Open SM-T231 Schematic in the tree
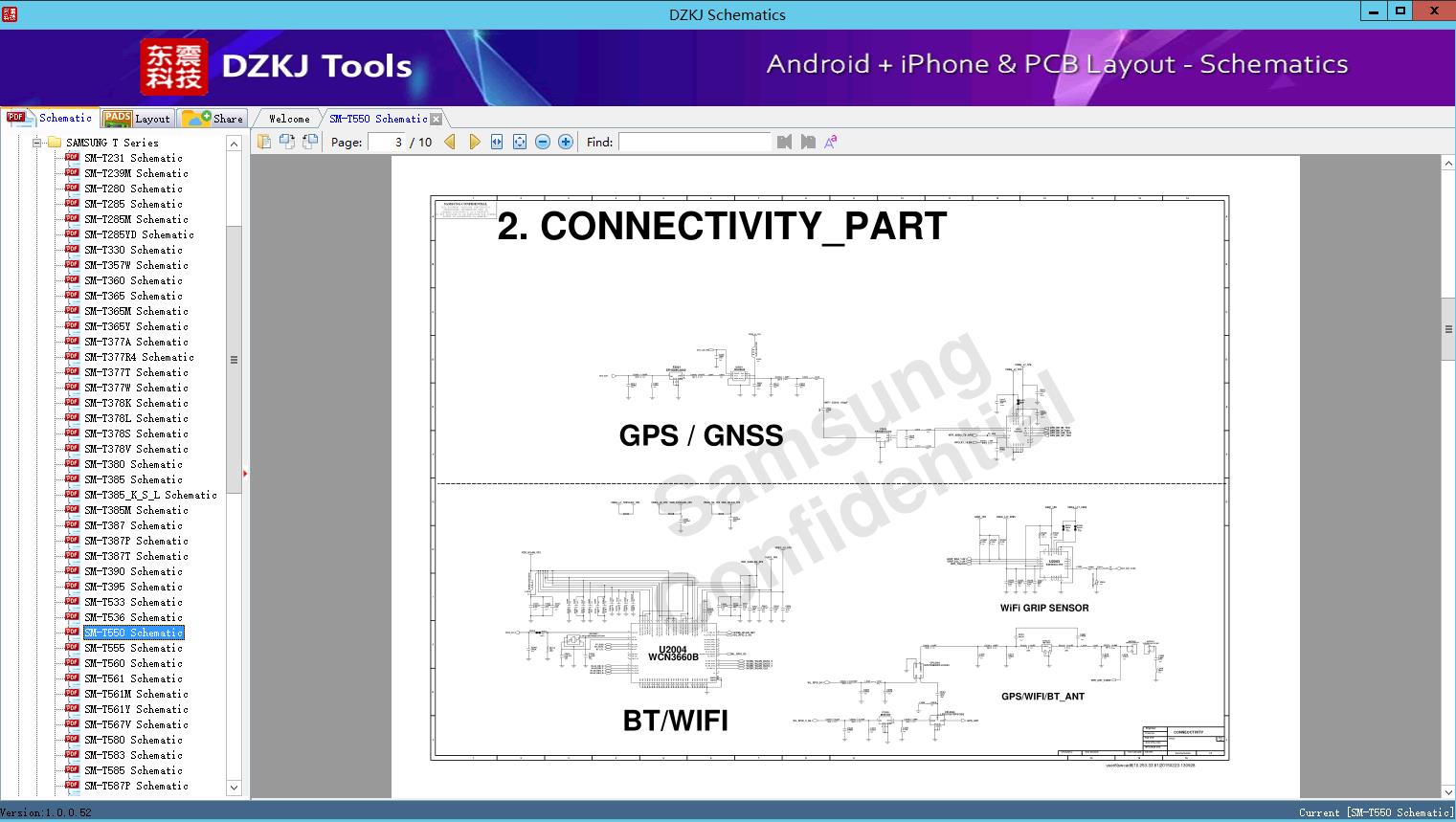 tap(133, 158)
